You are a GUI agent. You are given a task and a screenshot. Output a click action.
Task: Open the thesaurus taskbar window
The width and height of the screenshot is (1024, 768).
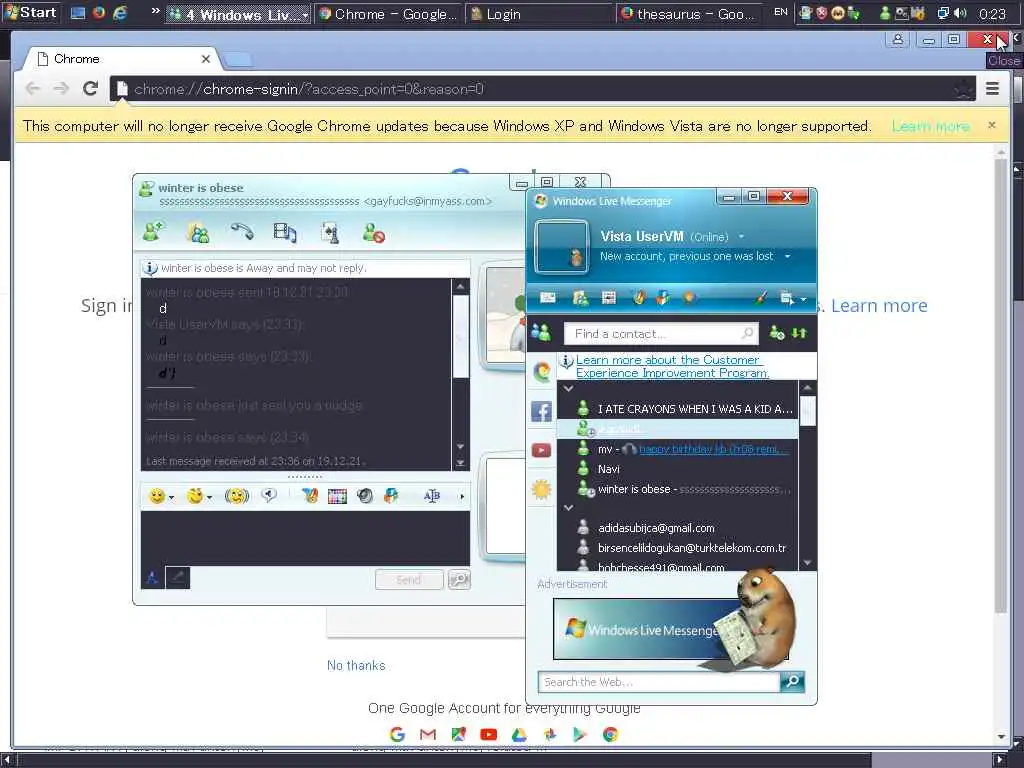(x=689, y=14)
